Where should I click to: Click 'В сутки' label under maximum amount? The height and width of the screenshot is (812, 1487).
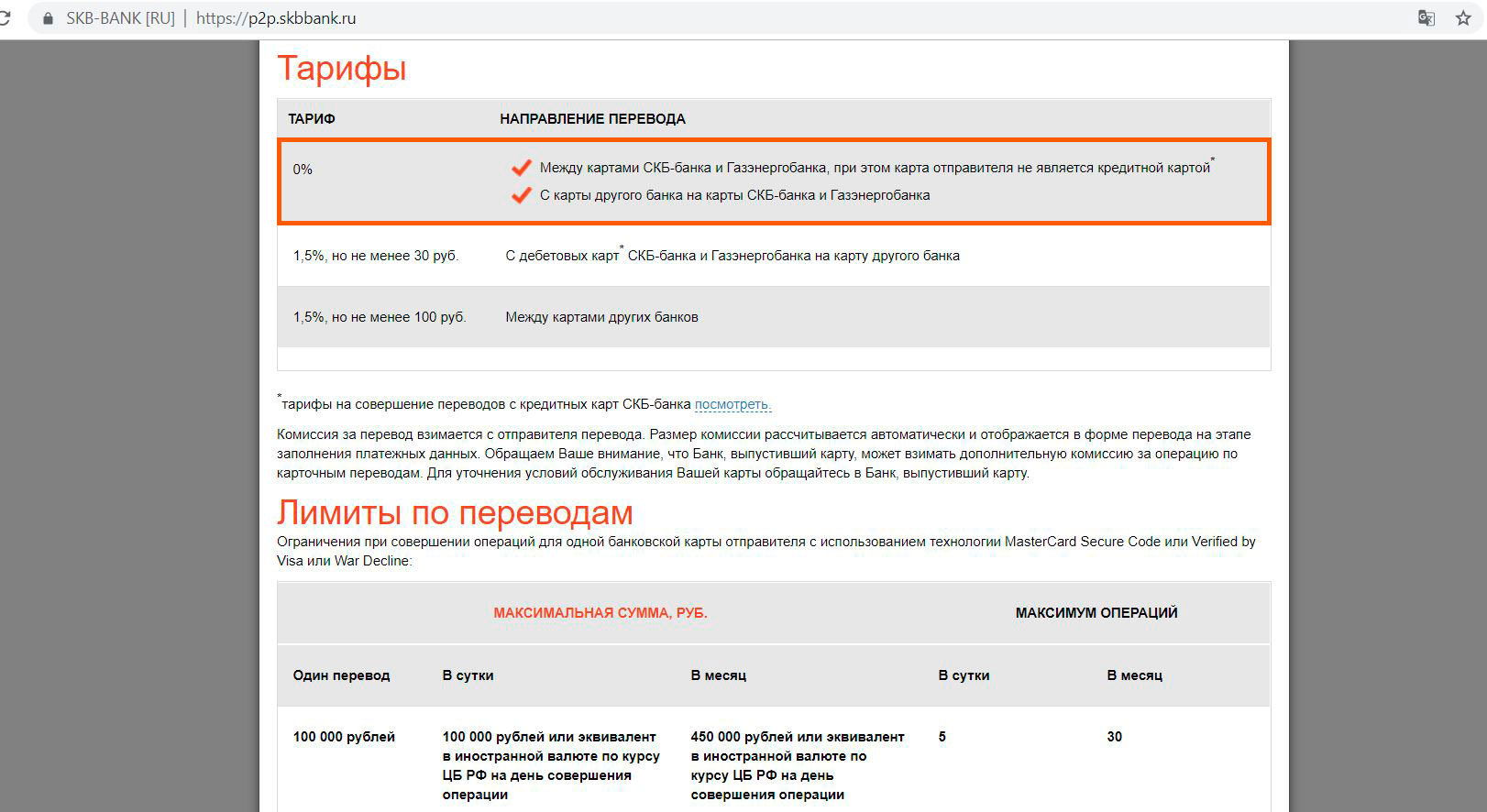click(468, 675)
